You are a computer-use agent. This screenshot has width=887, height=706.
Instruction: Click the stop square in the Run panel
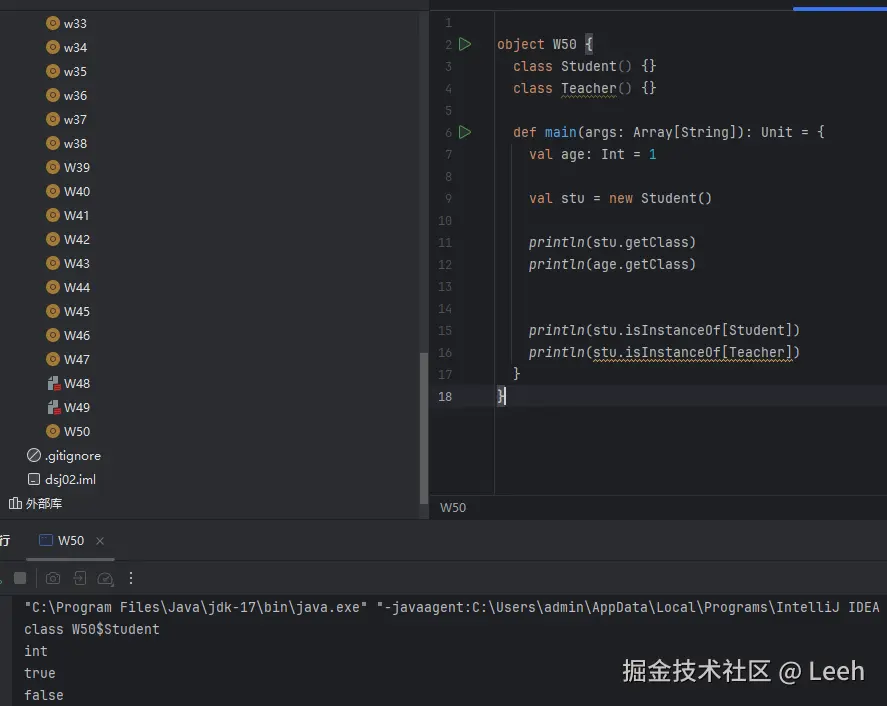pos(20,578)
